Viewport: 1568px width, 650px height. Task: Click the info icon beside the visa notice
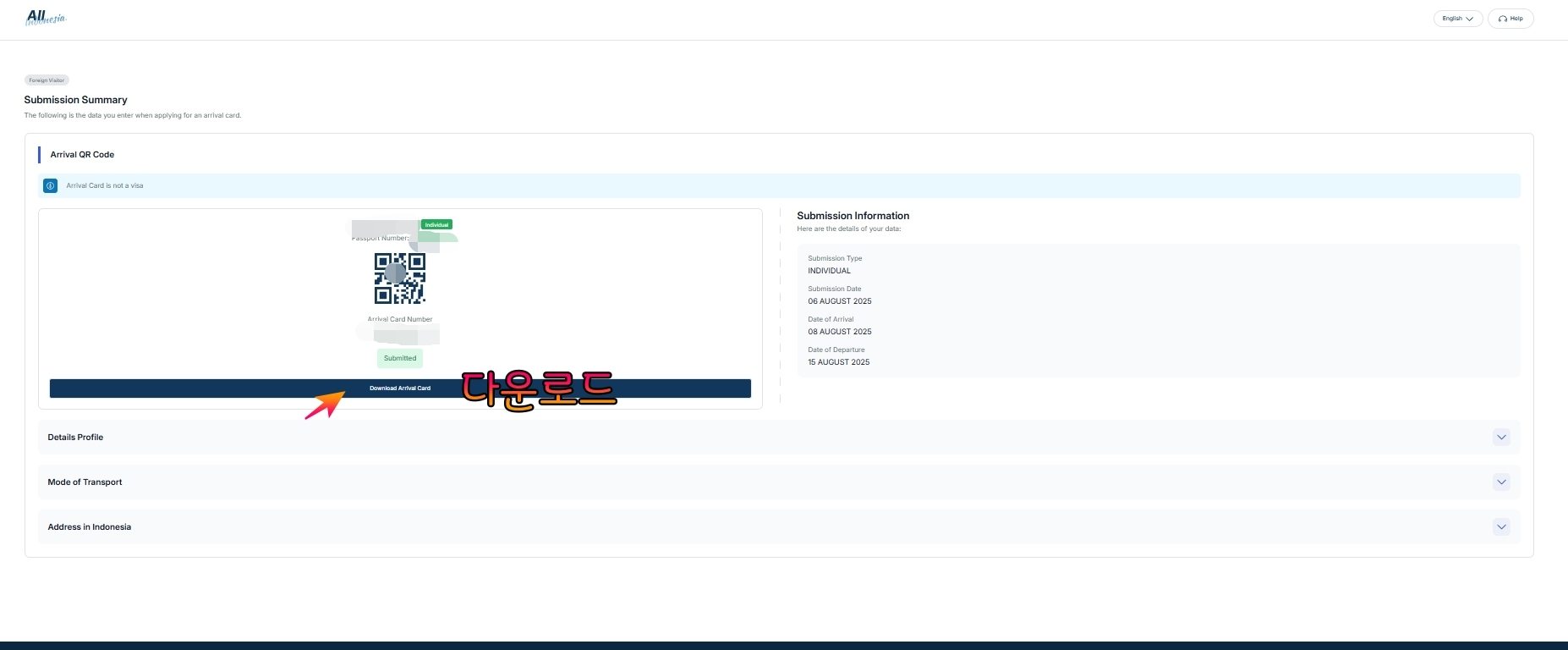click(x=50, y=185)
